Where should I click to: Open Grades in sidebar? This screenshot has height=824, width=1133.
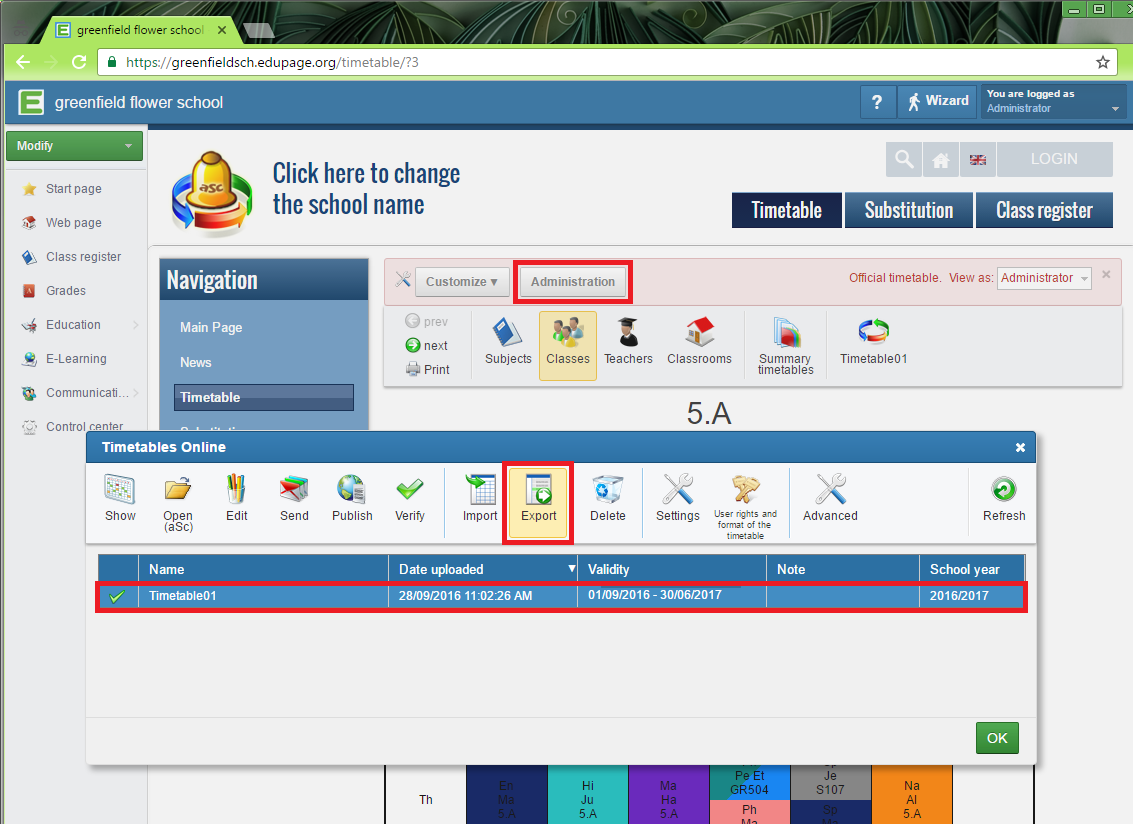[x=66, y=291]
